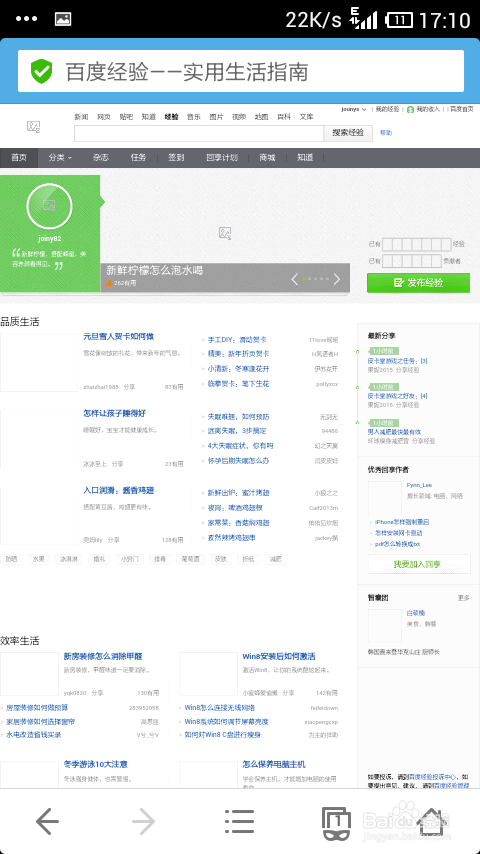
Task: Click the 我的收入 green icon link
Action: (x=423, y=109)
